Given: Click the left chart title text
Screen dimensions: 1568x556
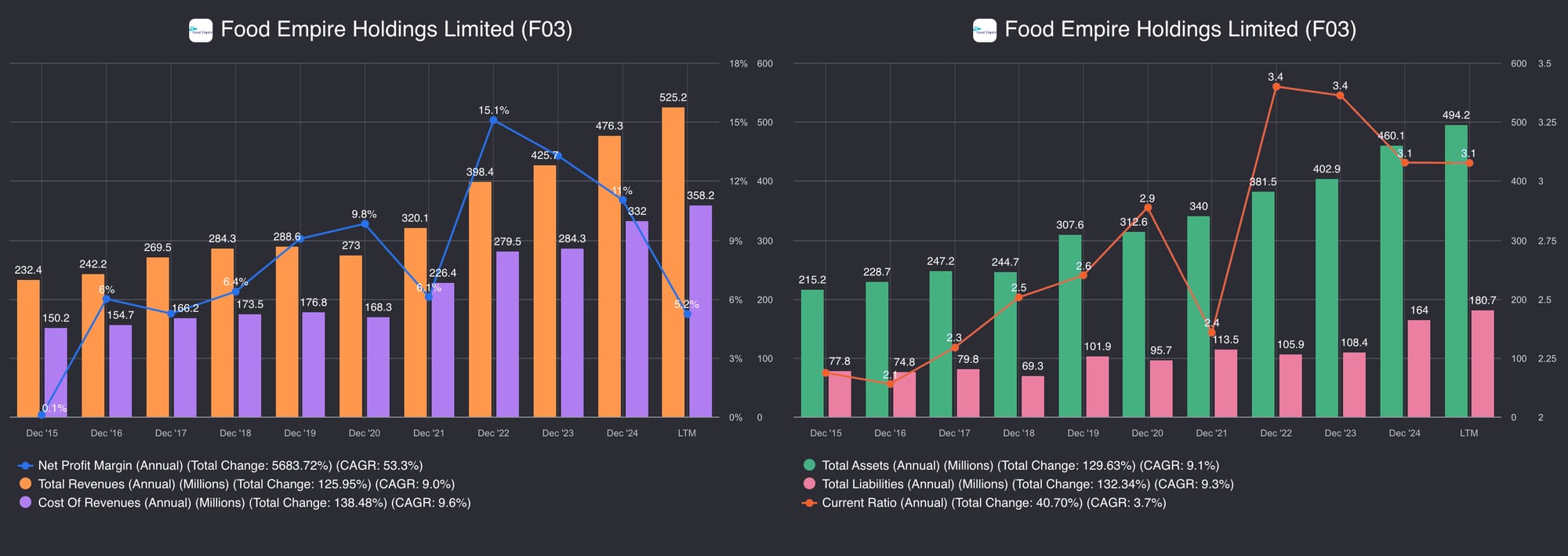Looking at the screenshot, I should tap(396, 30).
